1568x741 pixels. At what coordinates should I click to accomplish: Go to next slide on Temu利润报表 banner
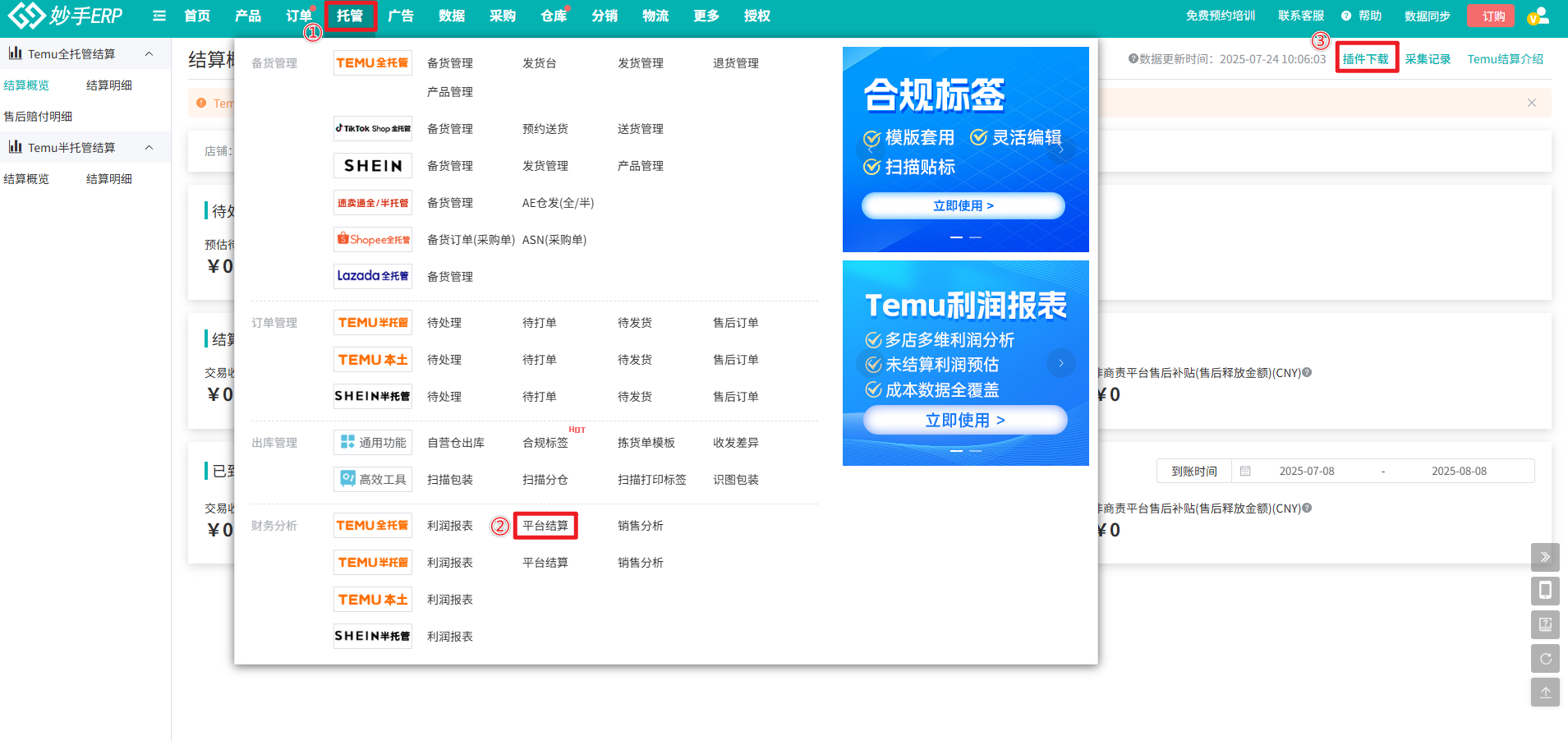pos(1061,363)
